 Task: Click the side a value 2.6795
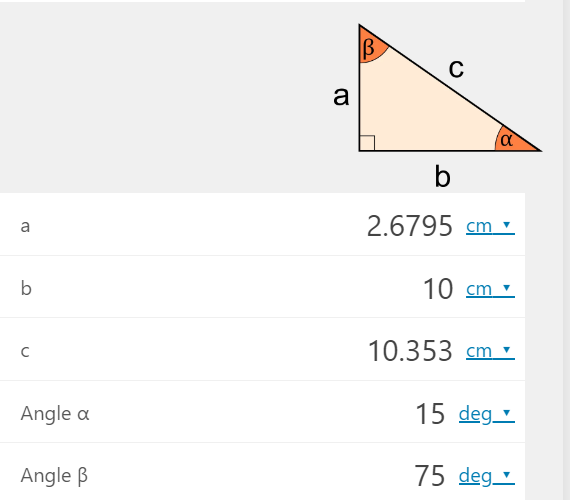pyautogui.click(x=410, y=226)
